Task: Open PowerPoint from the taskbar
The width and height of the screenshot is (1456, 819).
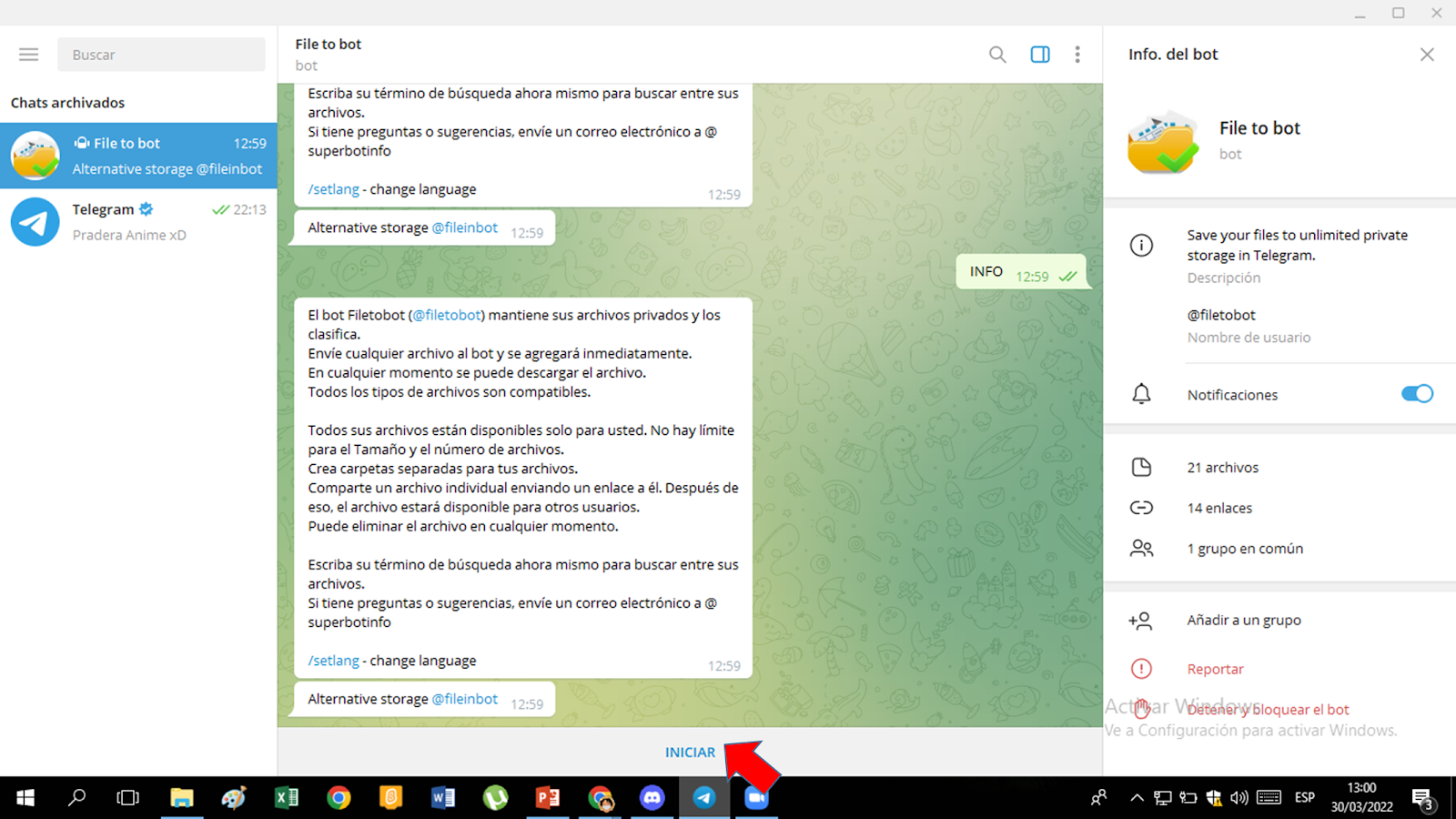Action: (548, 798)
